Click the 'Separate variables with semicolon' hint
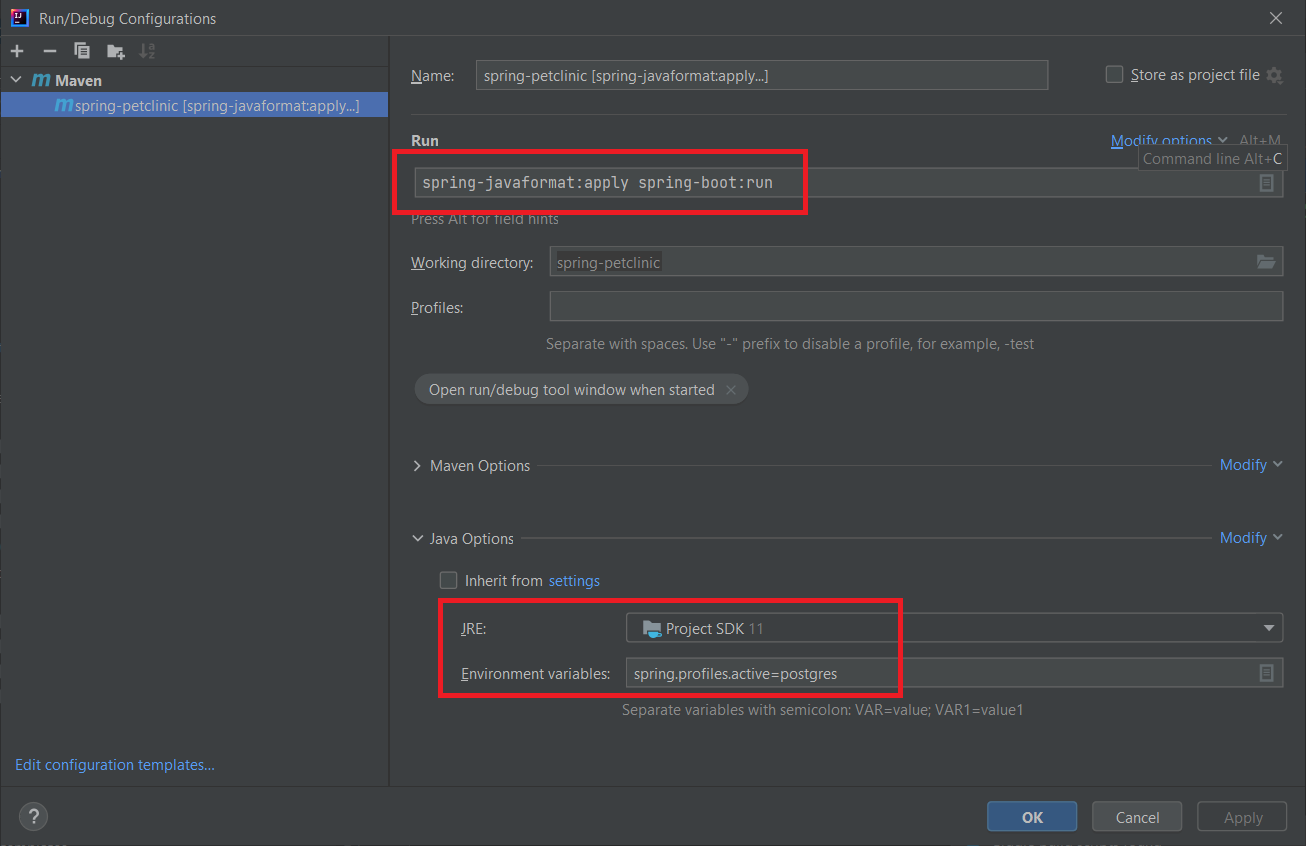The width and height of the screenshot is (1306, 846). click(822, 710)
